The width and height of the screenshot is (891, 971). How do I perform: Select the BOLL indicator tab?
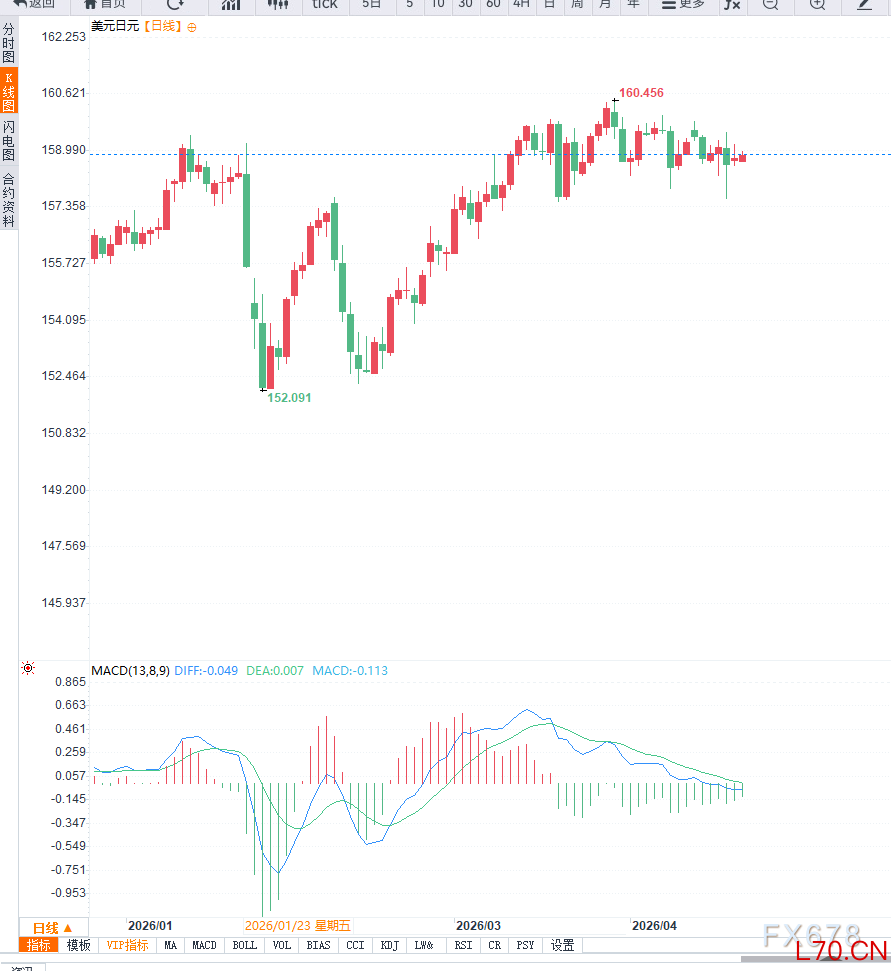click(244, 945)
